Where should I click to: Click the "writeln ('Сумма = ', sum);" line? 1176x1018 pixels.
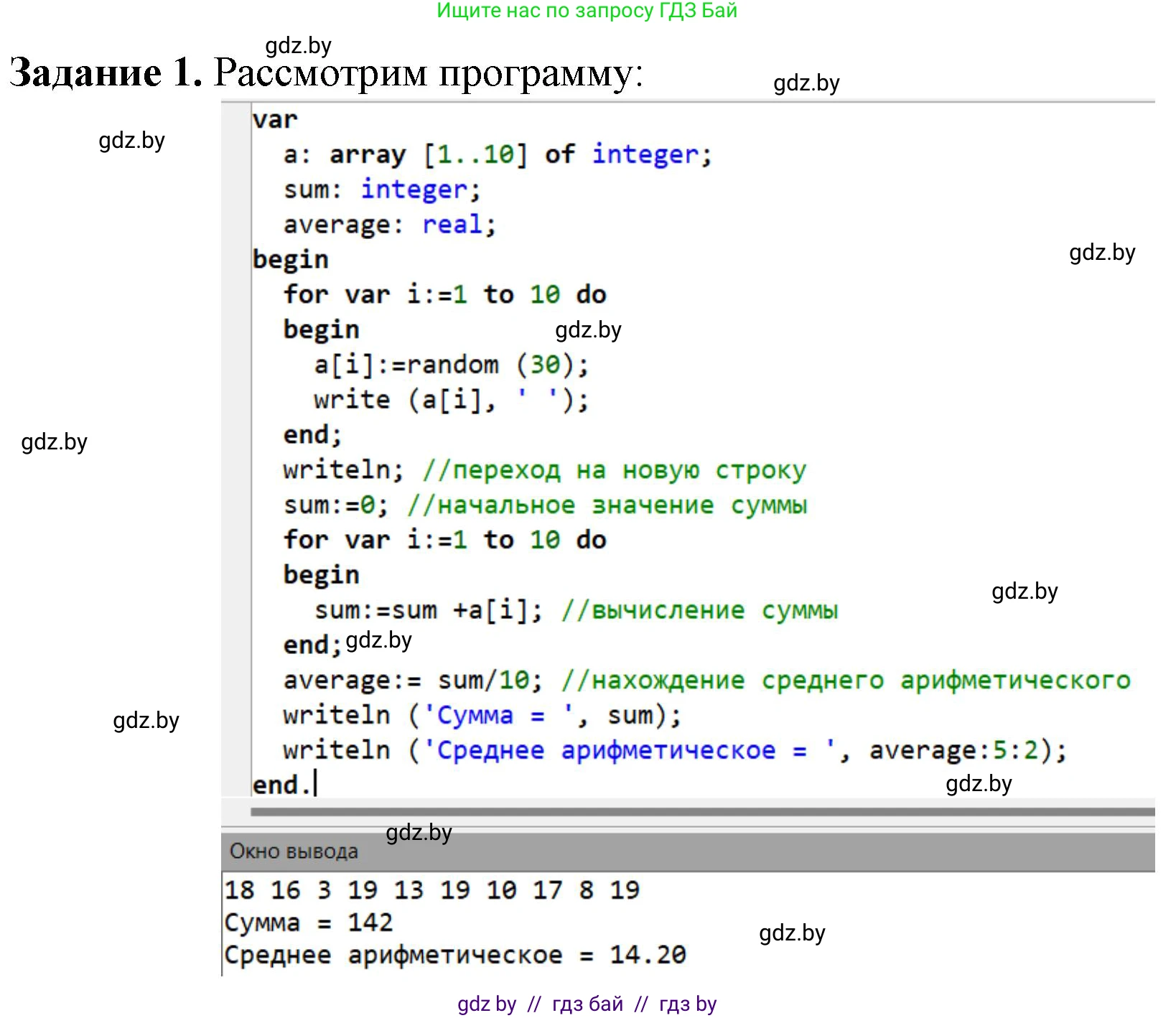tap(481, 715)
